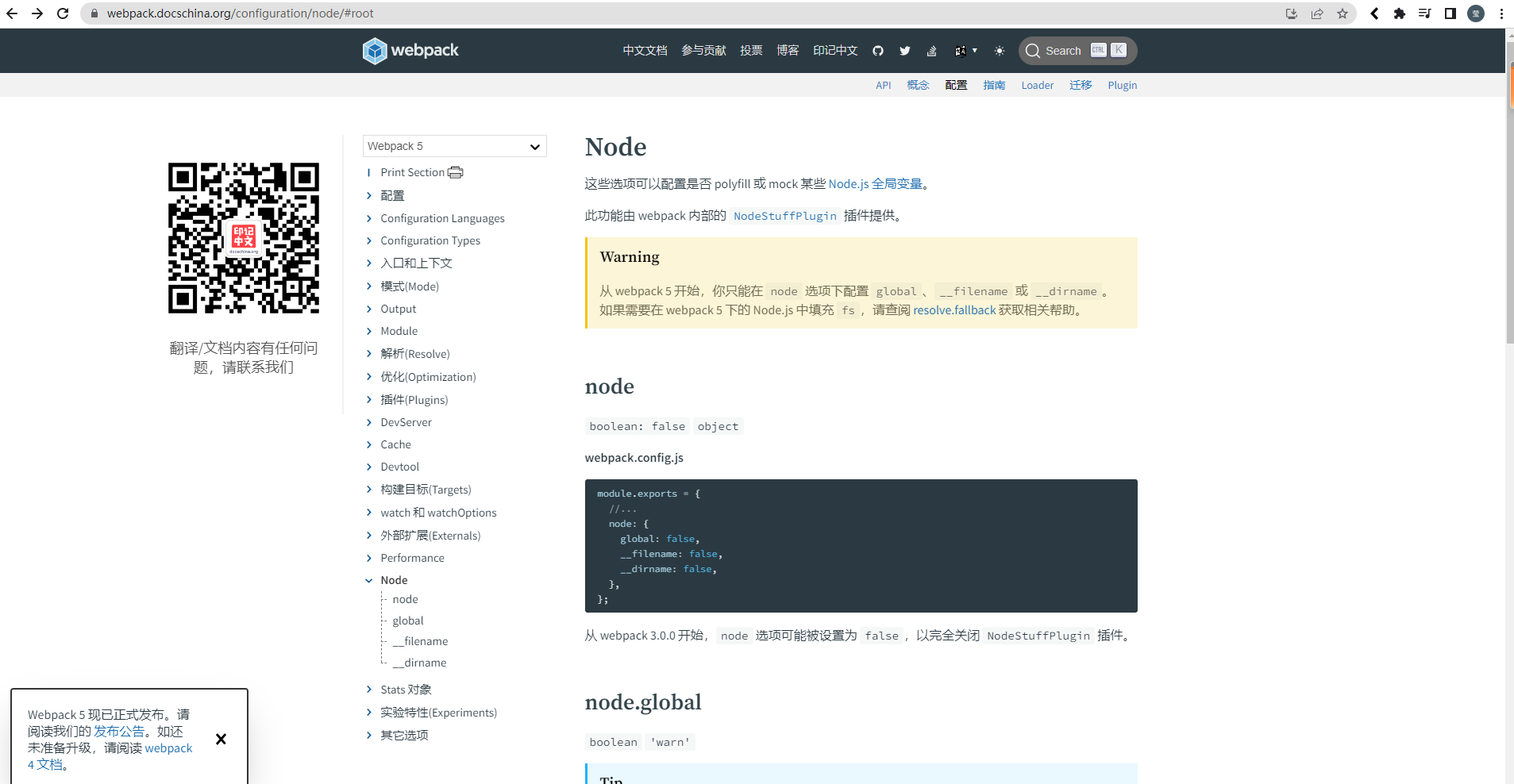Reload the page
This screenshot has width=1514, height=784.
(x=63, y=13)
